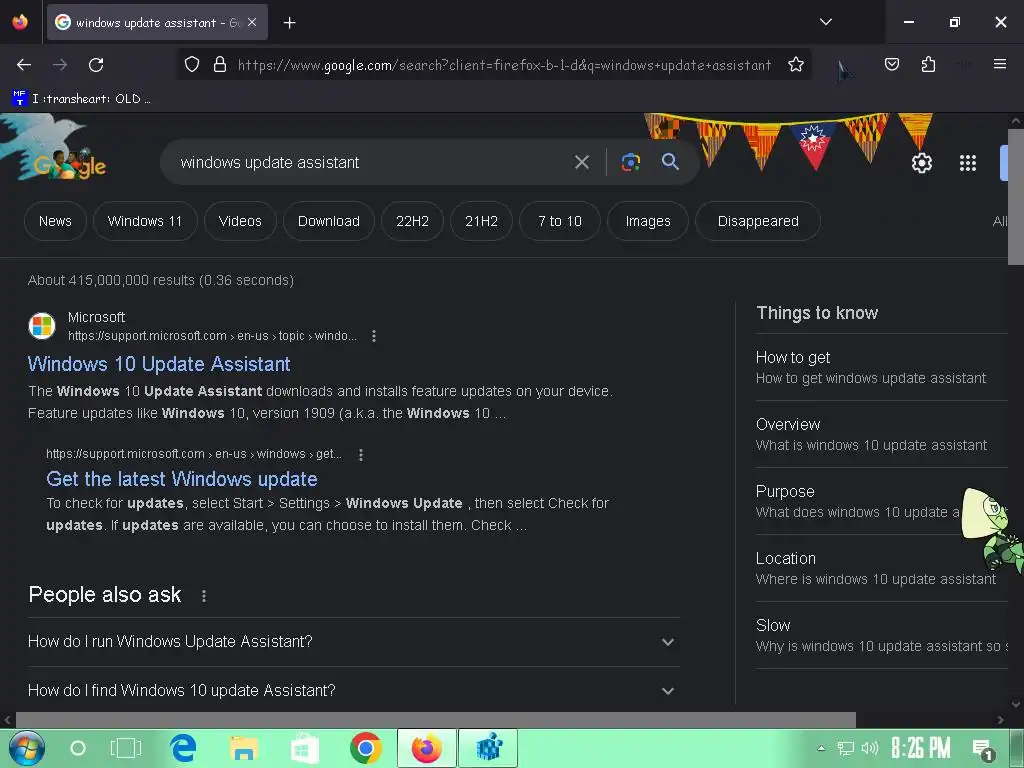Show hidden tray icons arrow
Viewport: 1024px width, 768px height.
(x=822, y=748)
